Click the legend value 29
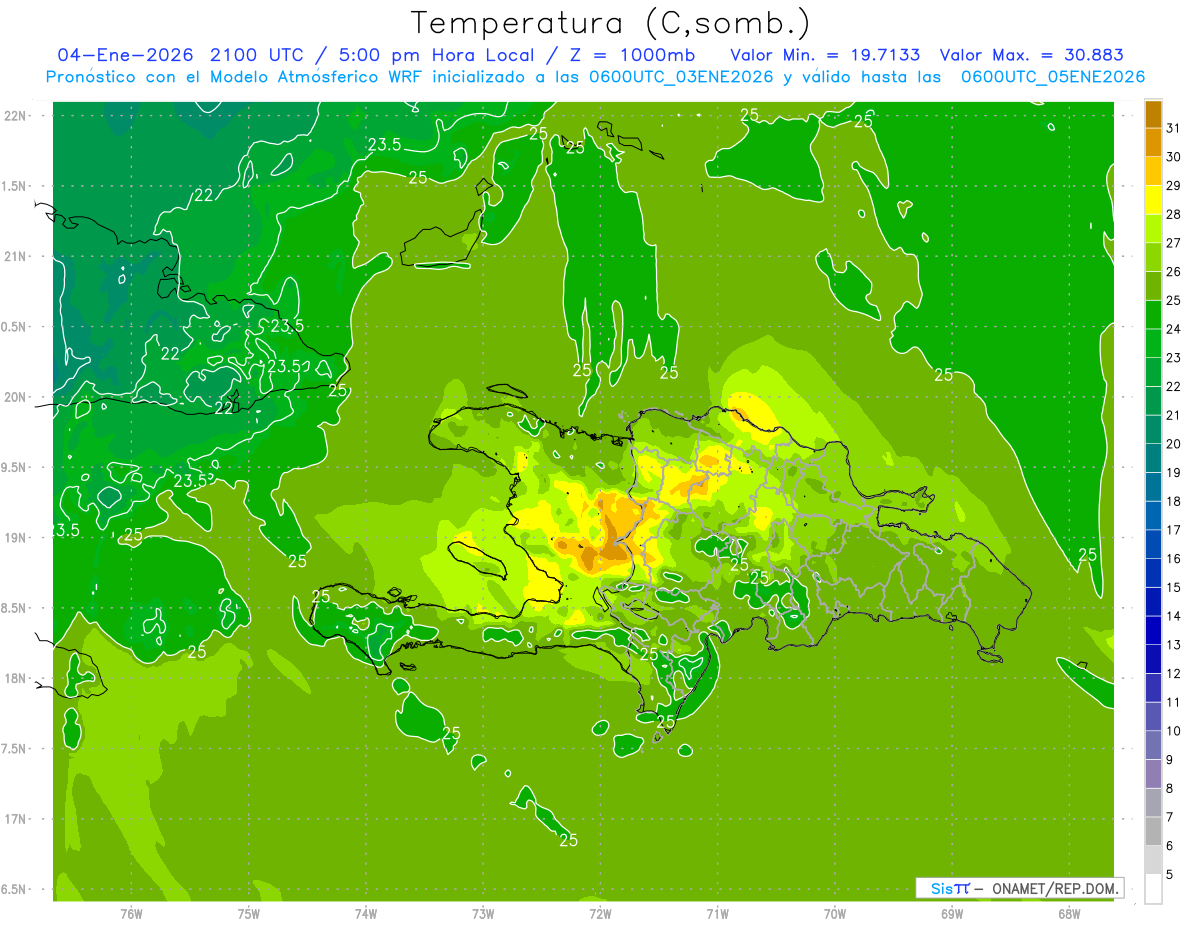Screen dimensions: 1200x927 (x=1174, y=186)
